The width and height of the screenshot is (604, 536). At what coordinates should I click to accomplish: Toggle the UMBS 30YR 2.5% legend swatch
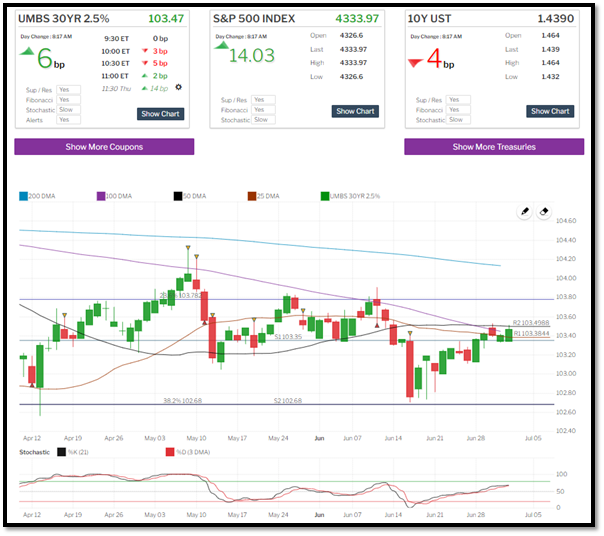tap(325, 196)
